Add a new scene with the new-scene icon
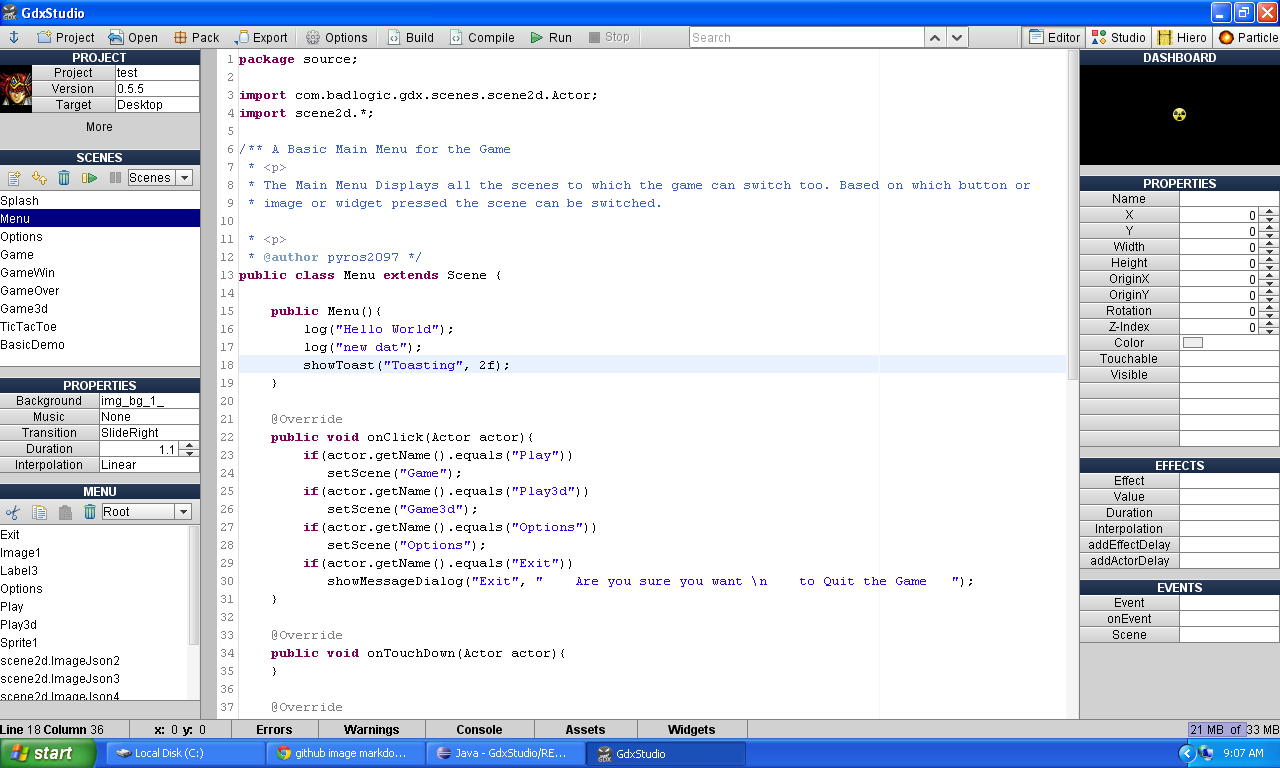Image resolution: width=1280 pixels, height=768 pixels. point(14,178)
